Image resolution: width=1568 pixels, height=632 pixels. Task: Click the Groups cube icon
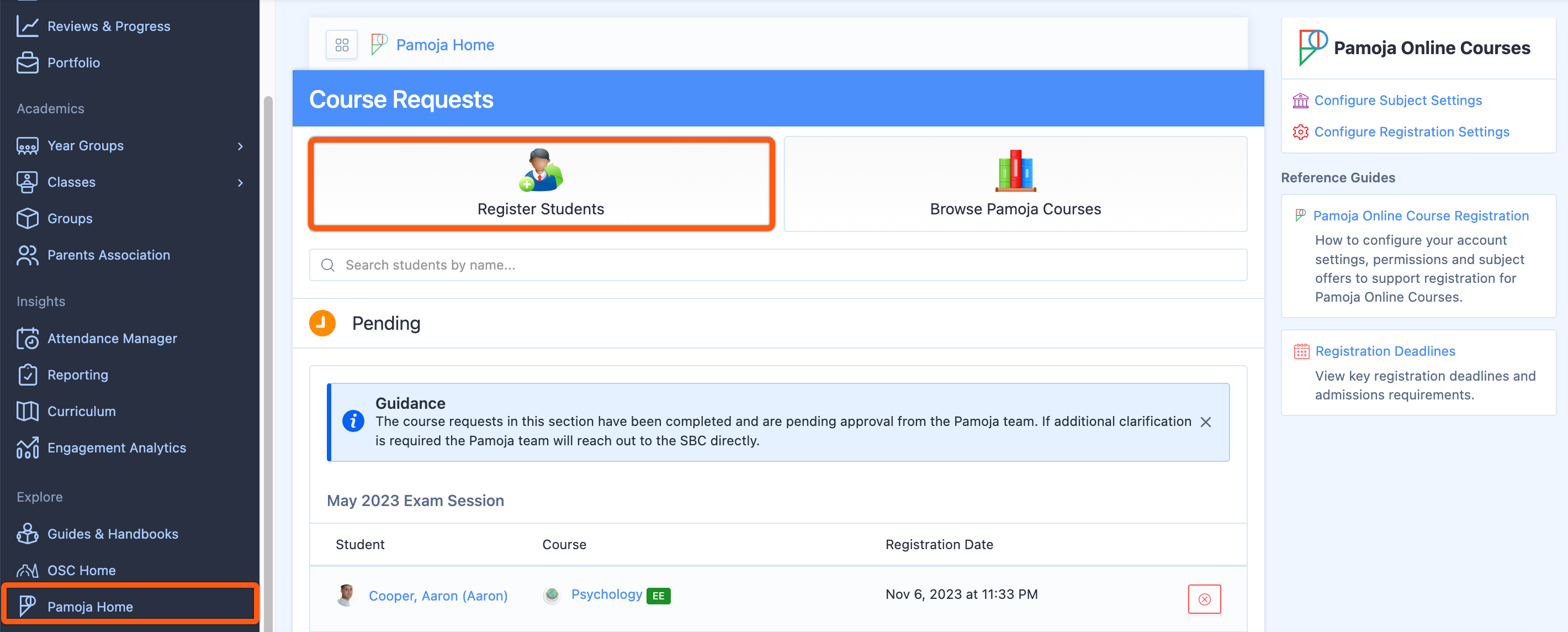[x=28, y=219]
